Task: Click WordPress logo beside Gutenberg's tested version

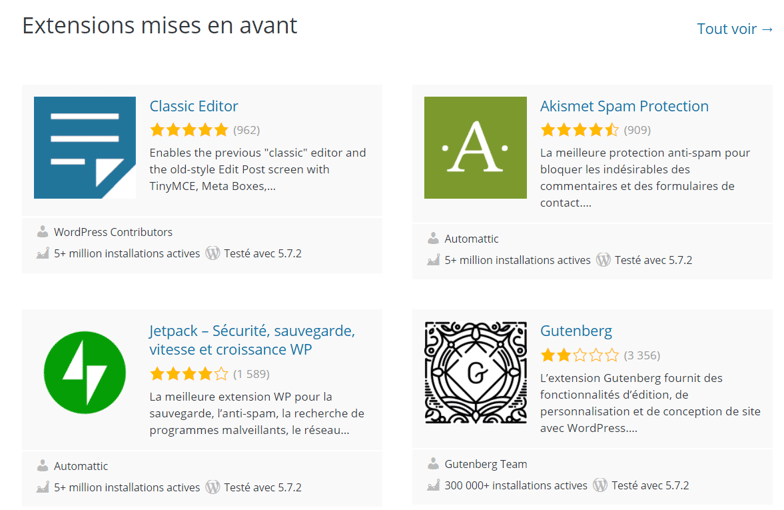Action: pos(600,485)
